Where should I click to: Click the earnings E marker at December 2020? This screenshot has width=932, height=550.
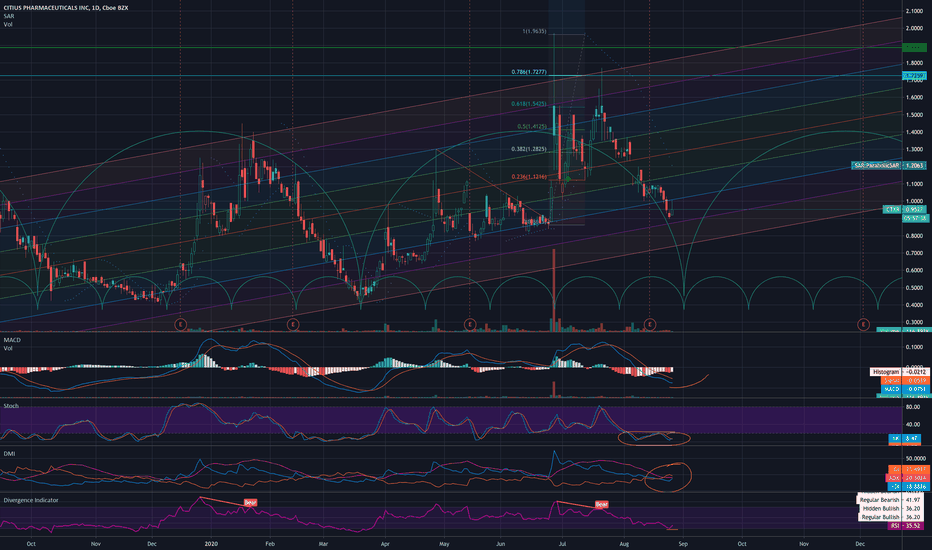click(x=863, y=324)
